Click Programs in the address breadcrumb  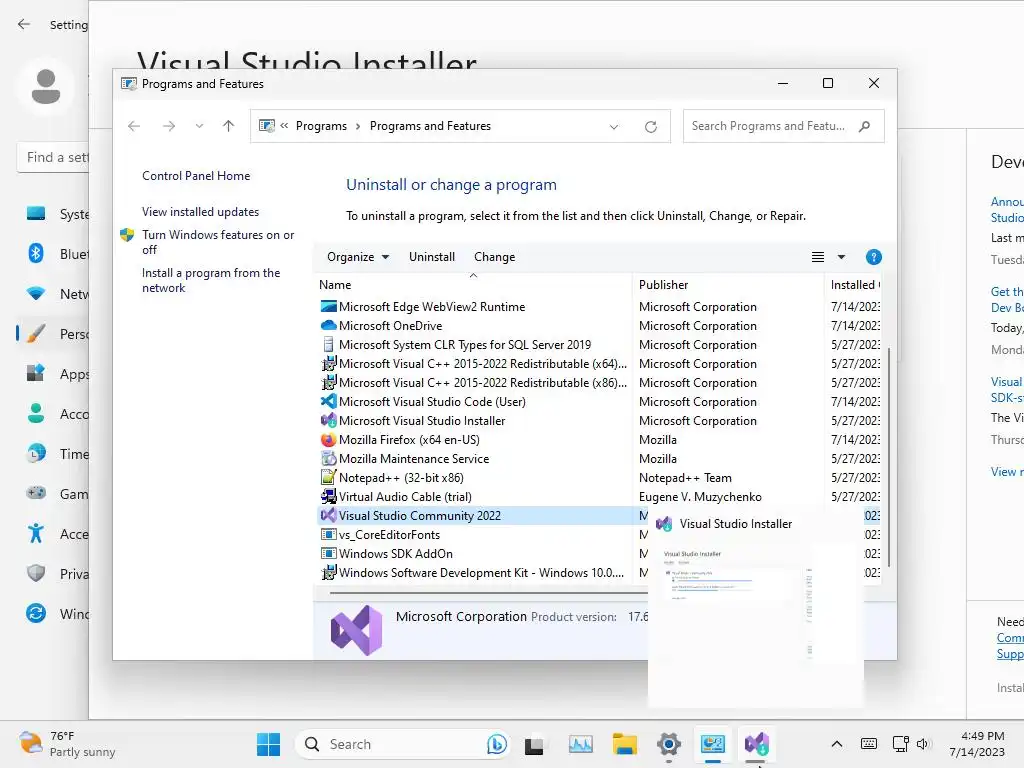(x=321, y=126)
